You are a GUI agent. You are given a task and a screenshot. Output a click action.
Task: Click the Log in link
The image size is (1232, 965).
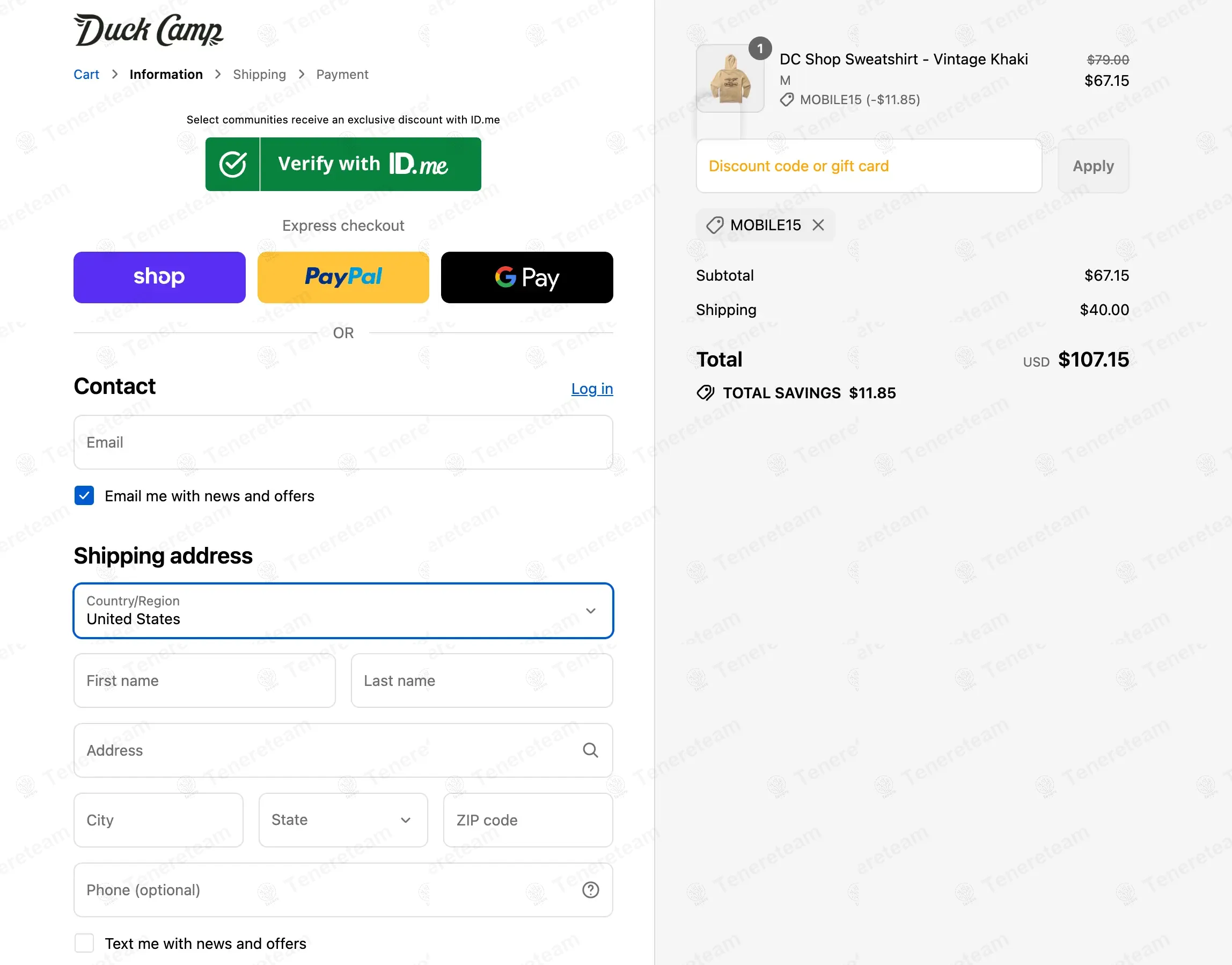[591, 389]
